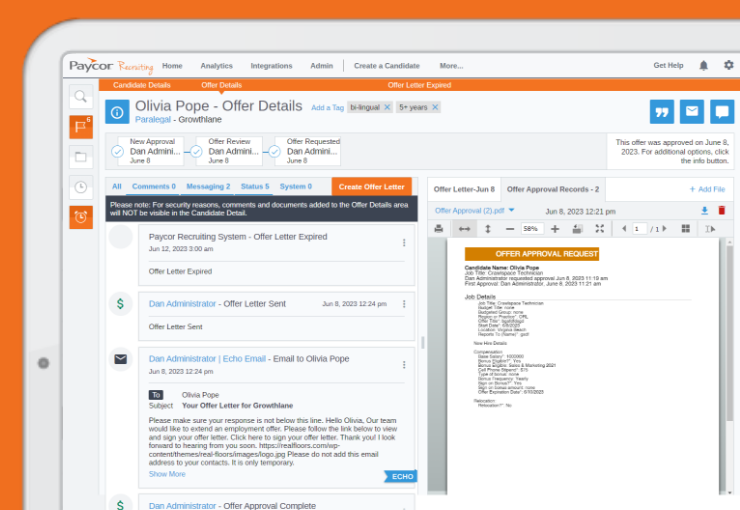Enter fullscreen with the four-arrows icon
This screenshot has width=740, height=510.
600,229
